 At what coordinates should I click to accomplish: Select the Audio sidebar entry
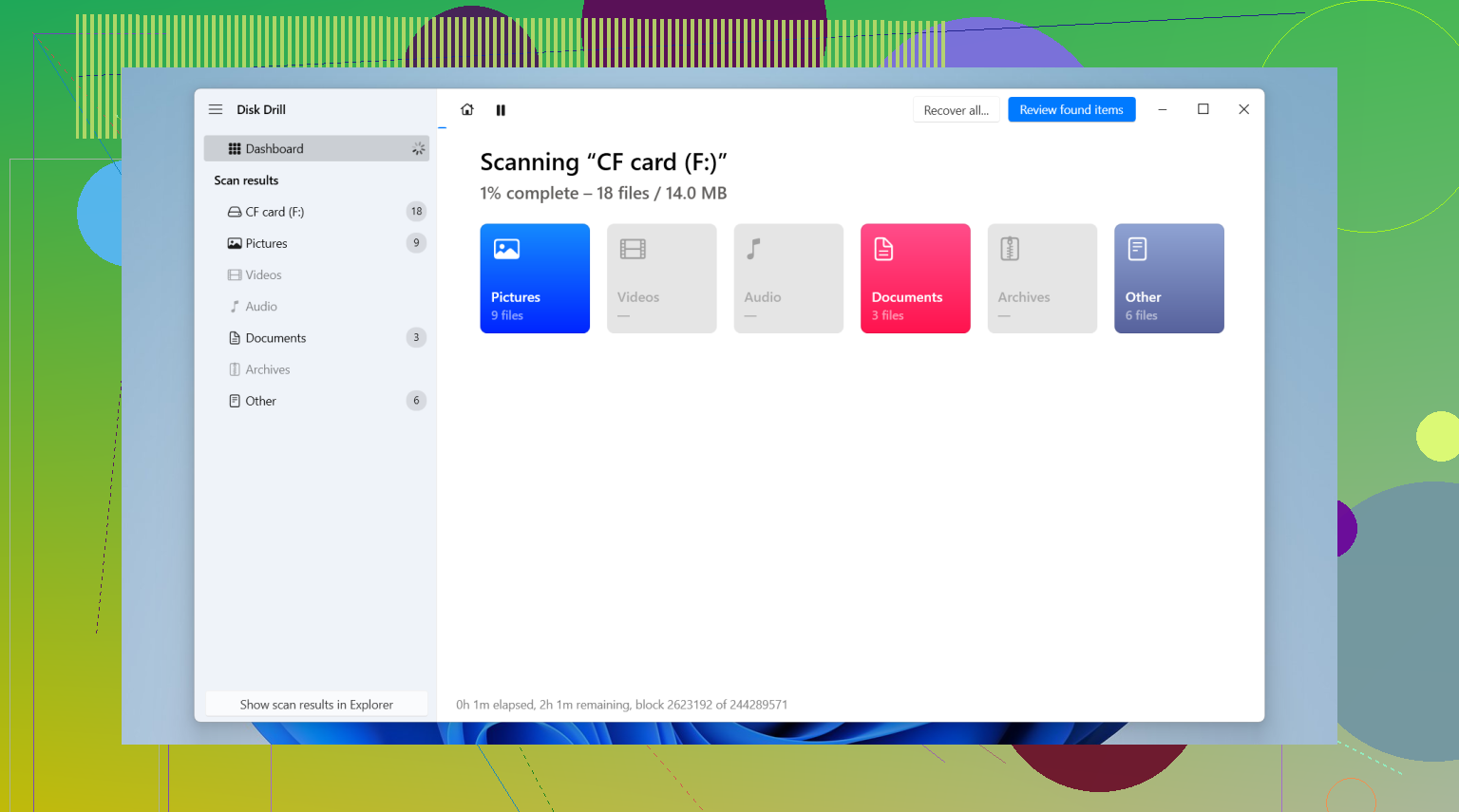(x=316, y=307)
